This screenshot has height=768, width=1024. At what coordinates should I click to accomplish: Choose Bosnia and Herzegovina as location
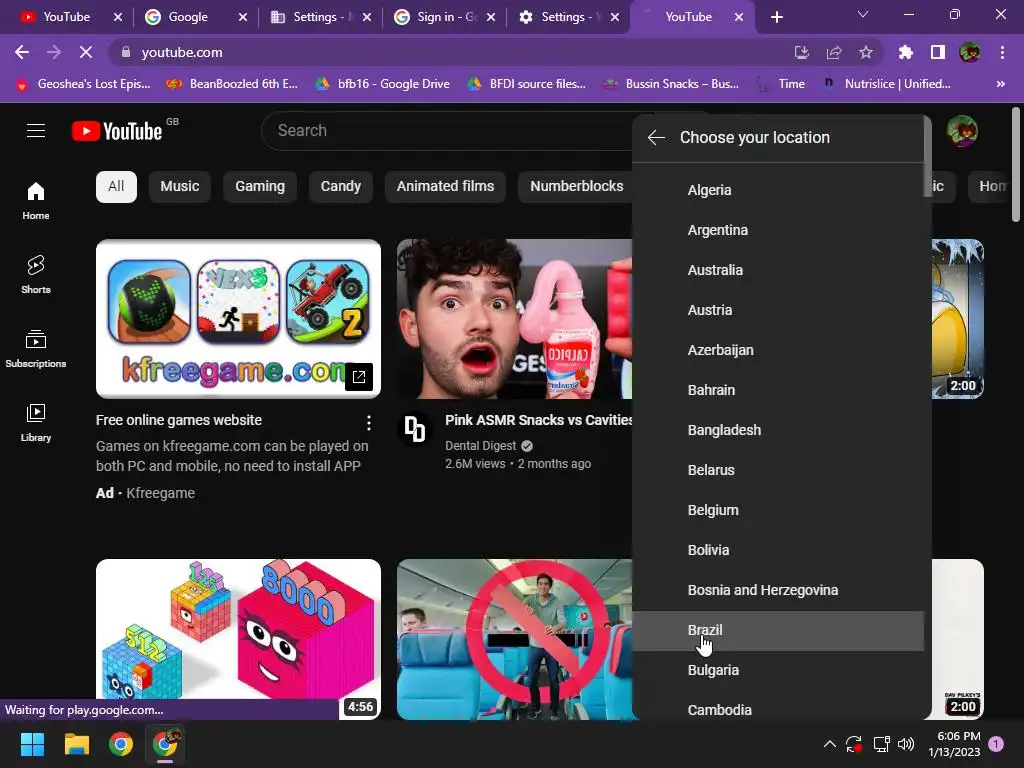click(778, 590)
